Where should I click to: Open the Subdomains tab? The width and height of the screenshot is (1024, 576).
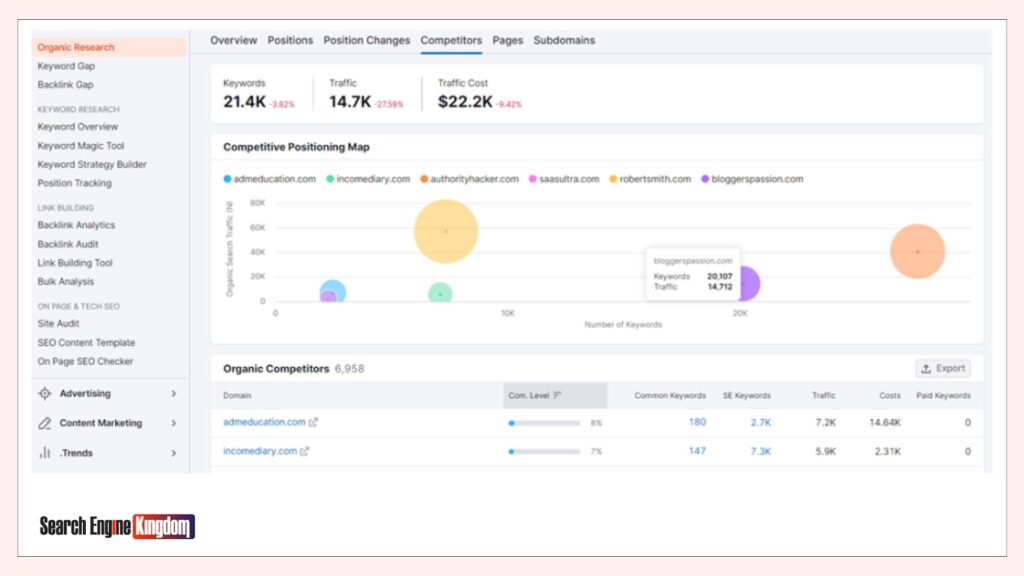click(564, 40)
